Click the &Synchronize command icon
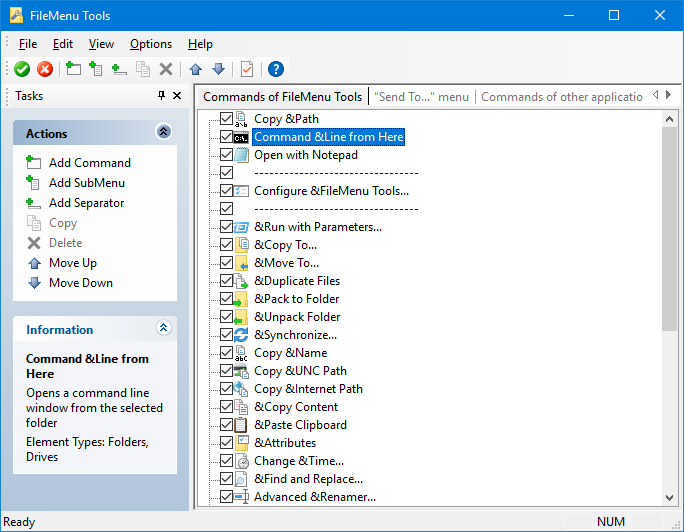 pyautogui.click(x=241, y=335)
